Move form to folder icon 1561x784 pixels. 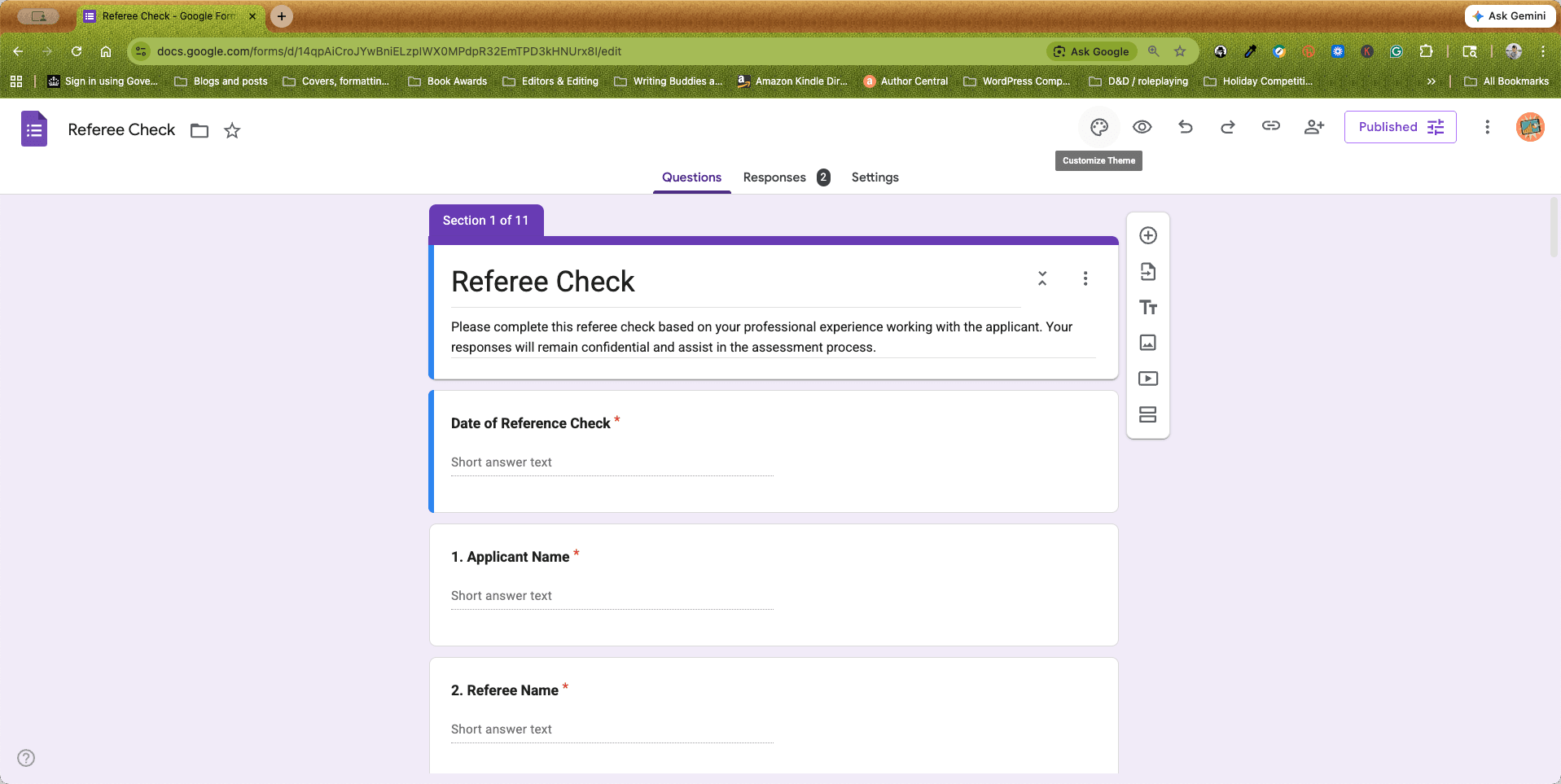pos(200,130)
